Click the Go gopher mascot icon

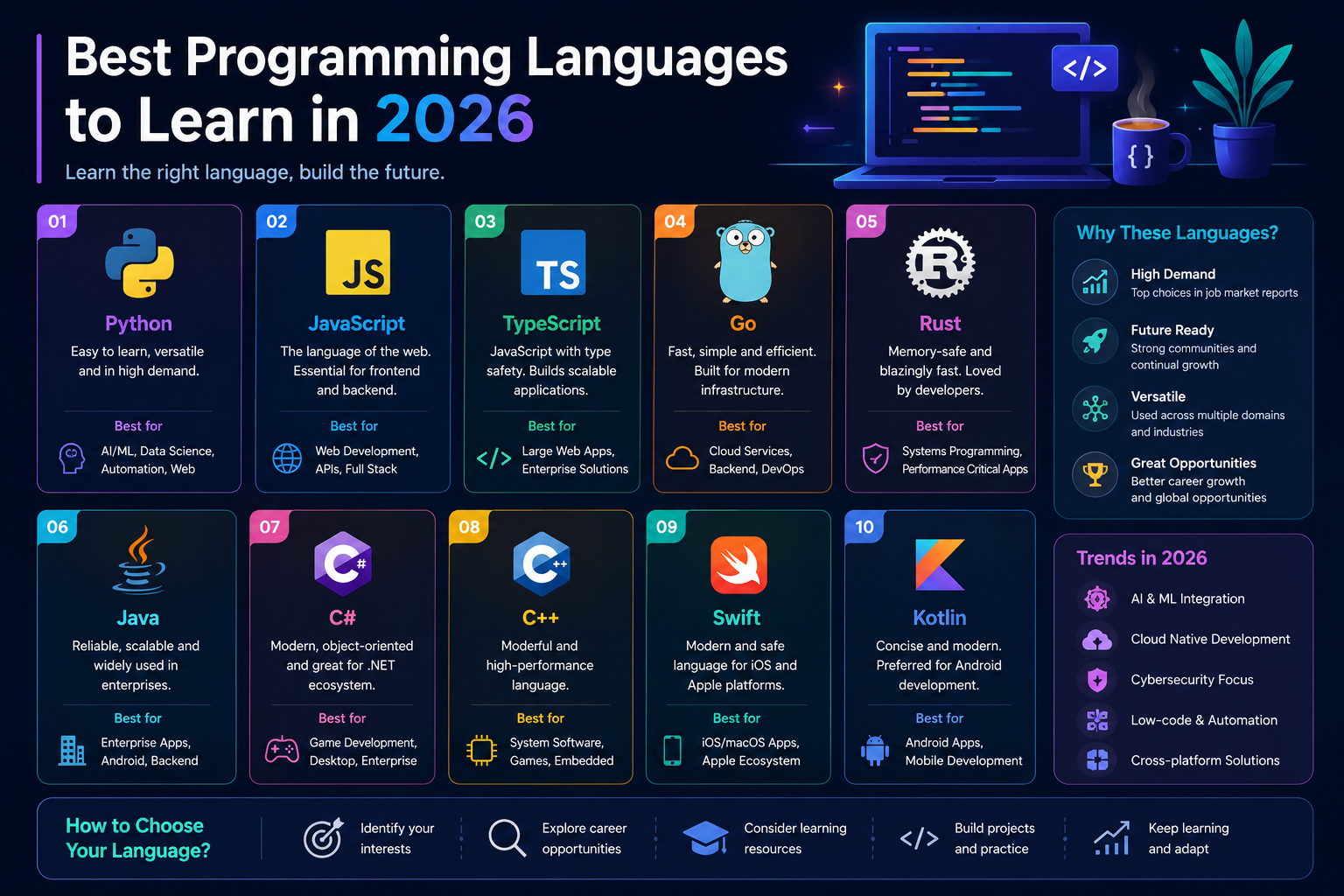744,261
